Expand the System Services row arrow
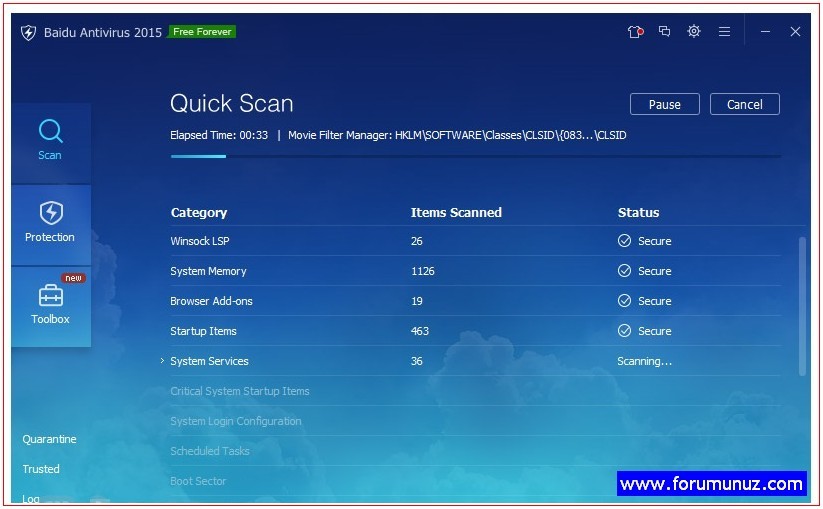 pyautogui.click(x=162, y=360)
